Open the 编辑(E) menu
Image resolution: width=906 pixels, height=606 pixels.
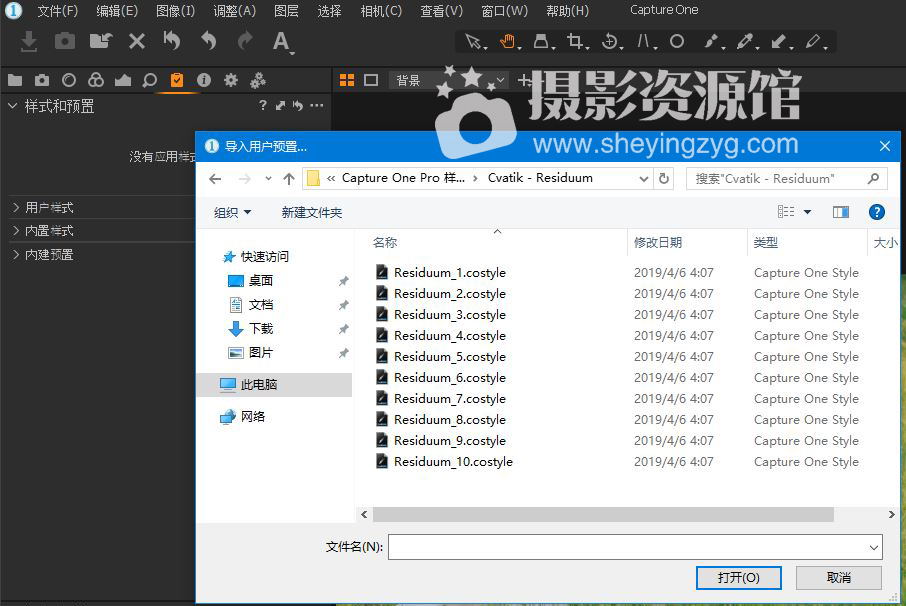(117, 10)
